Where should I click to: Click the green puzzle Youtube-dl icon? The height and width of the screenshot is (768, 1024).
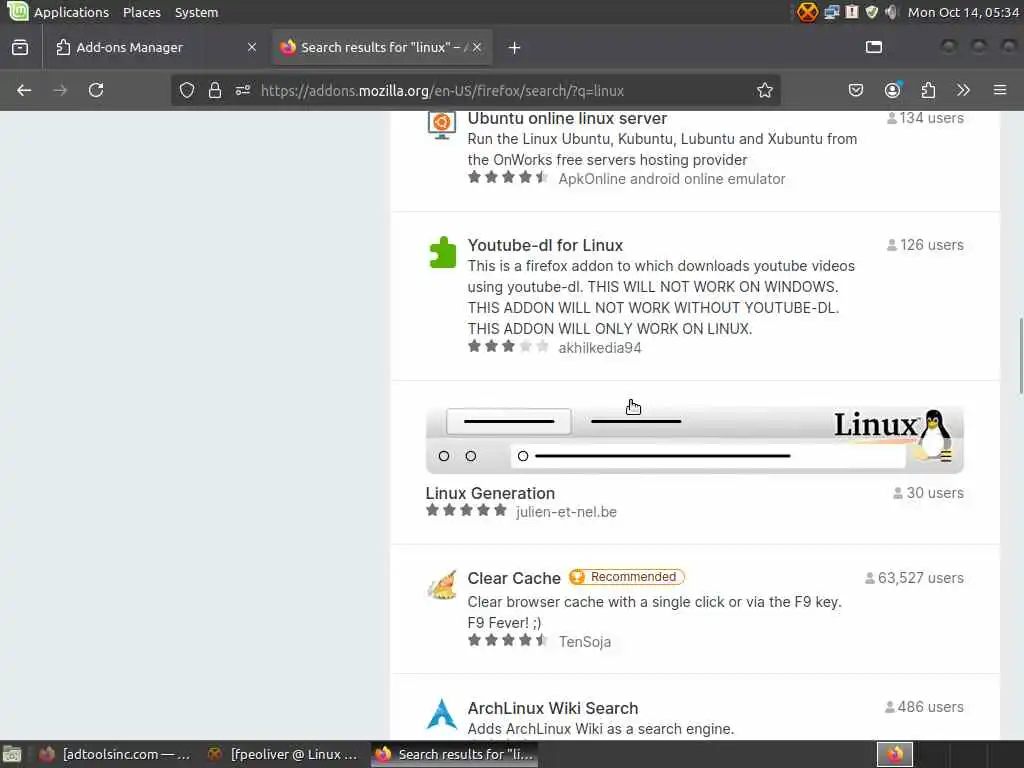(442, 252)
